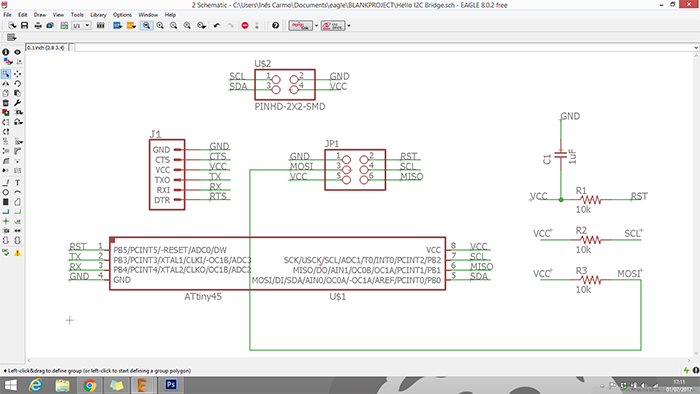
Task: Run the ERC check icon
Action: coord(6,253)
